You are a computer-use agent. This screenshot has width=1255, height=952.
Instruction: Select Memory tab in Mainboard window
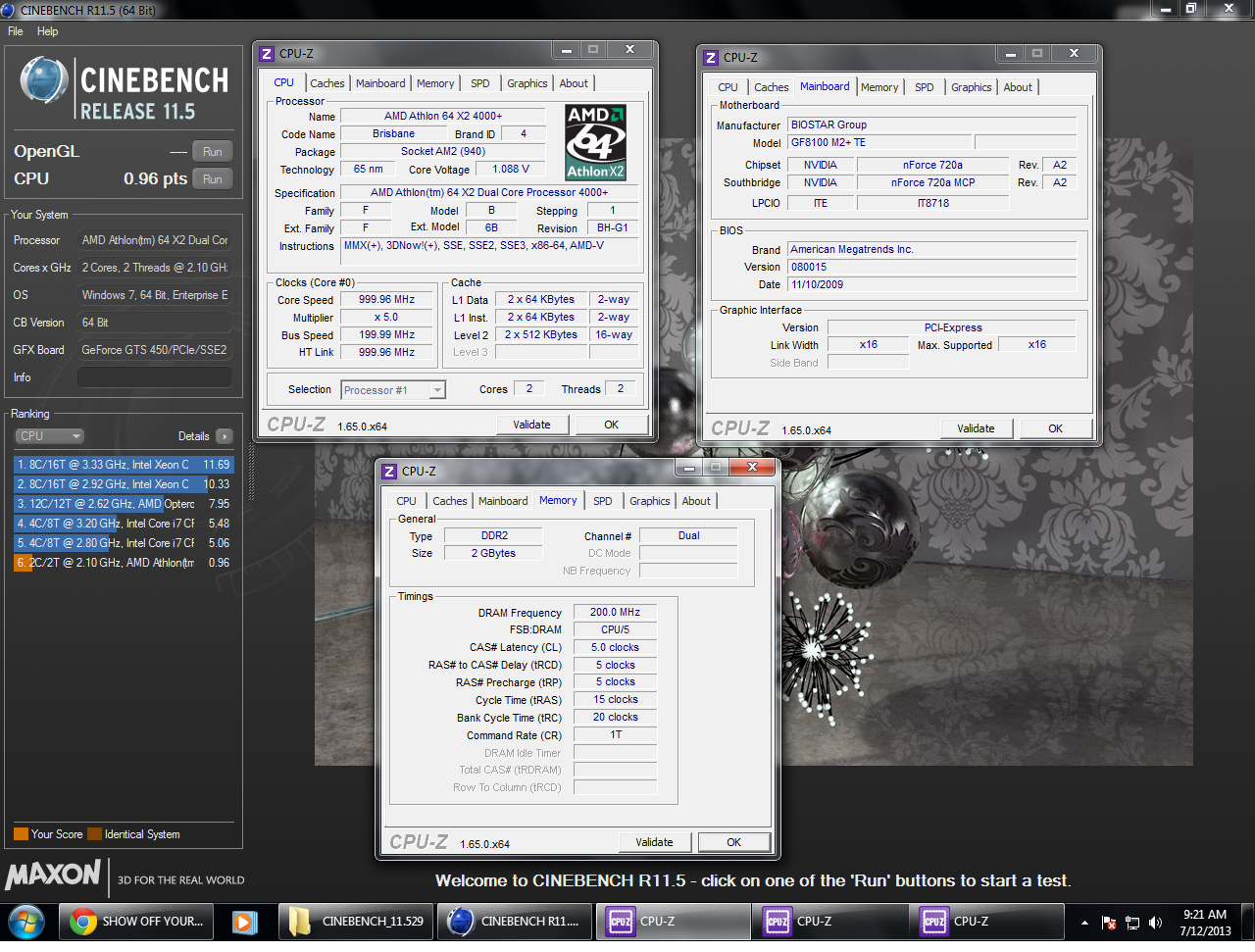[x=879, y=87]
